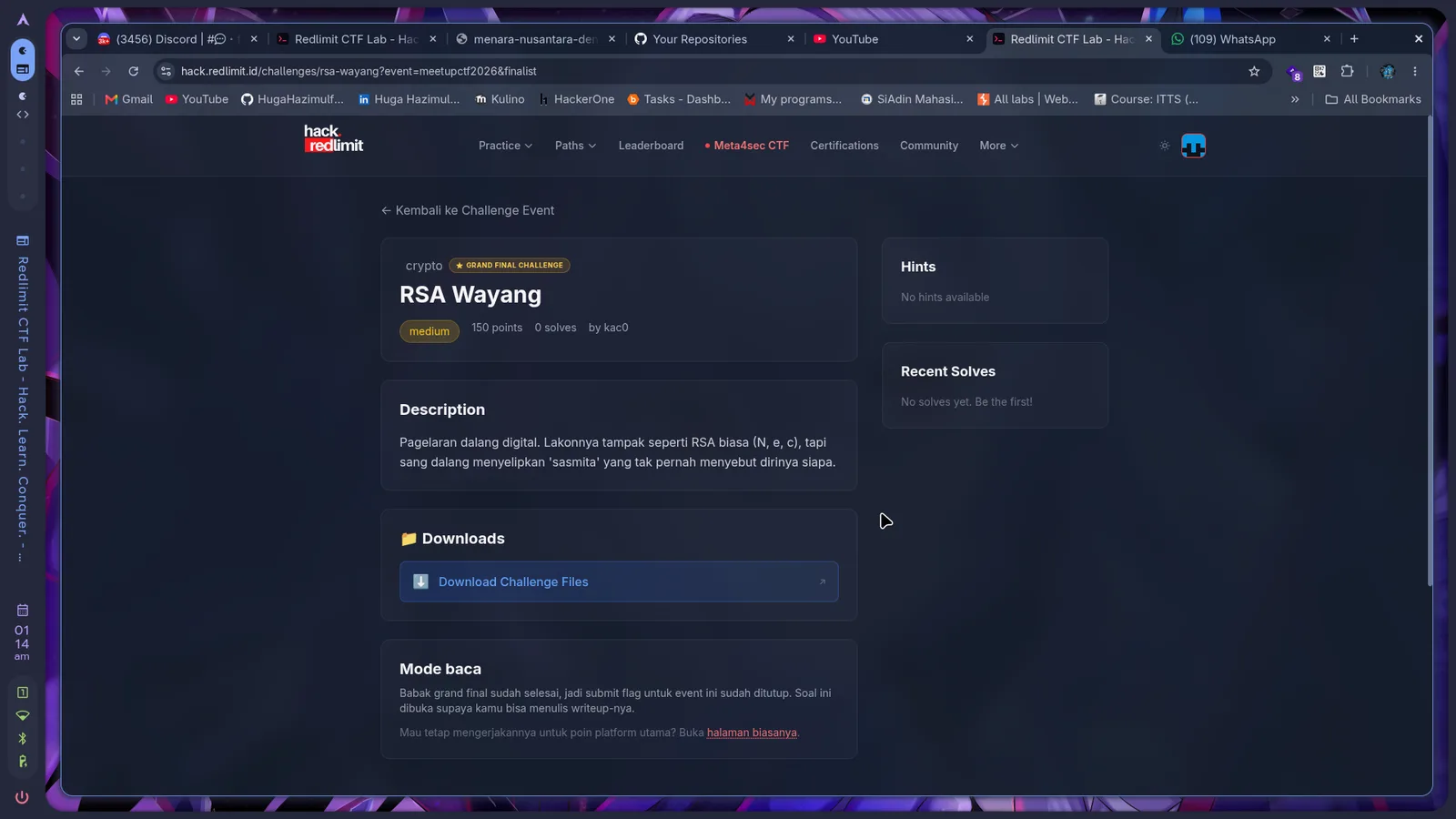Open the browser extensions puzzle icon
This screenshot has height=819, width=1456.
click(1347, 71)
